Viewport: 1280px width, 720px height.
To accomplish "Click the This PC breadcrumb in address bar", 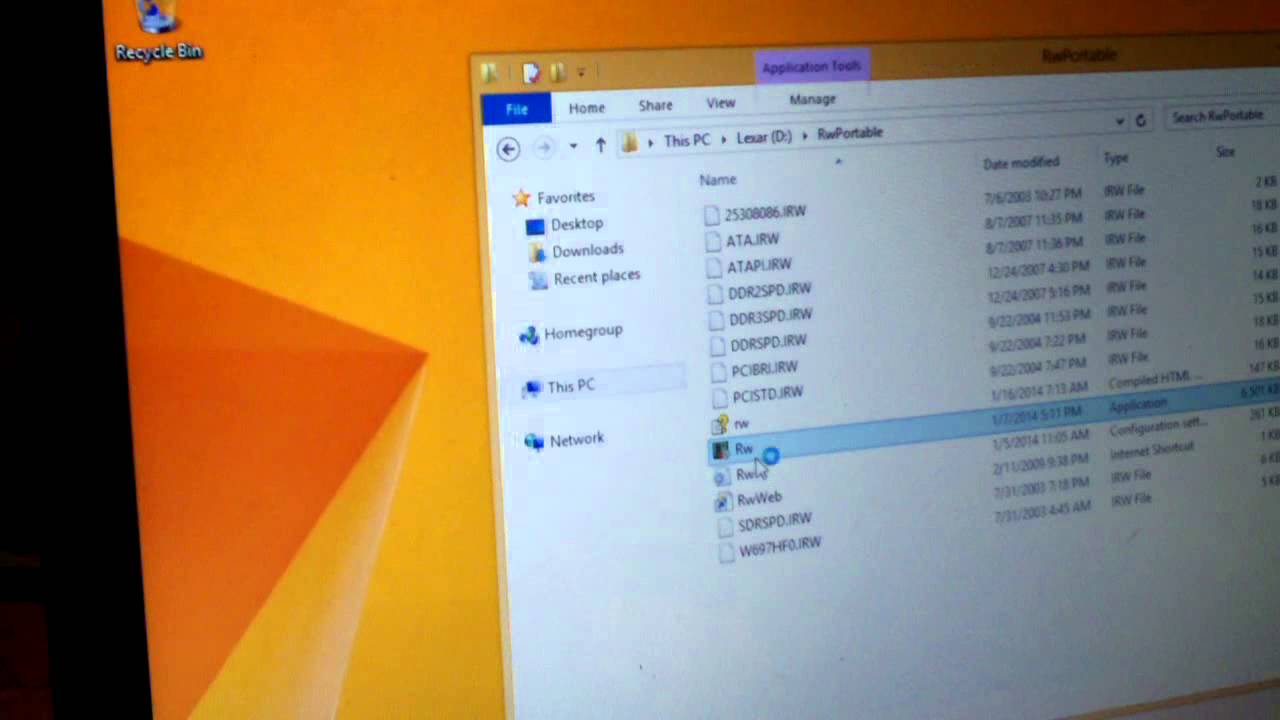I will (x=687, y=140).
